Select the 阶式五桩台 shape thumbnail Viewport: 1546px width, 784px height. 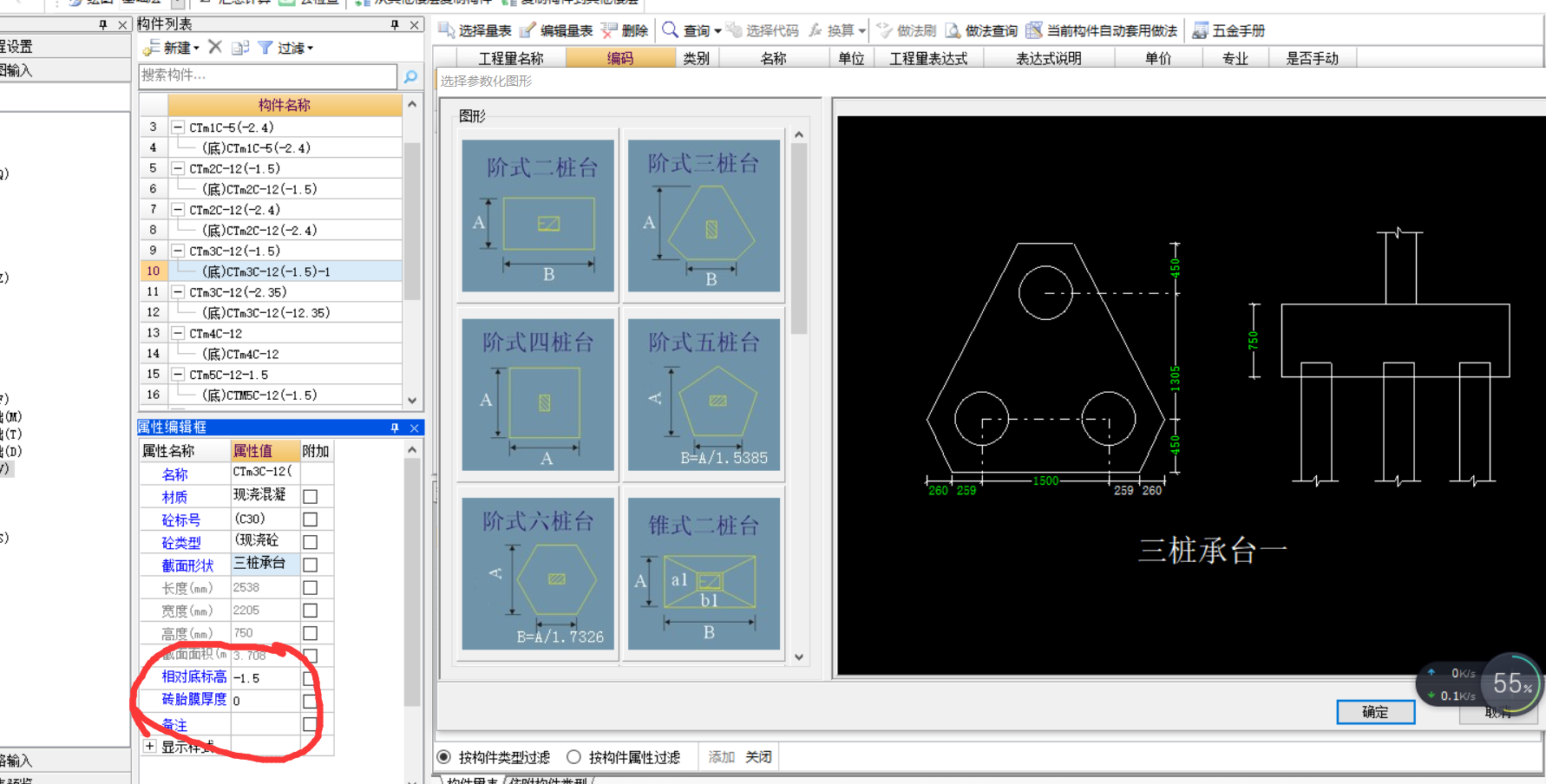[x=704, y=395]
